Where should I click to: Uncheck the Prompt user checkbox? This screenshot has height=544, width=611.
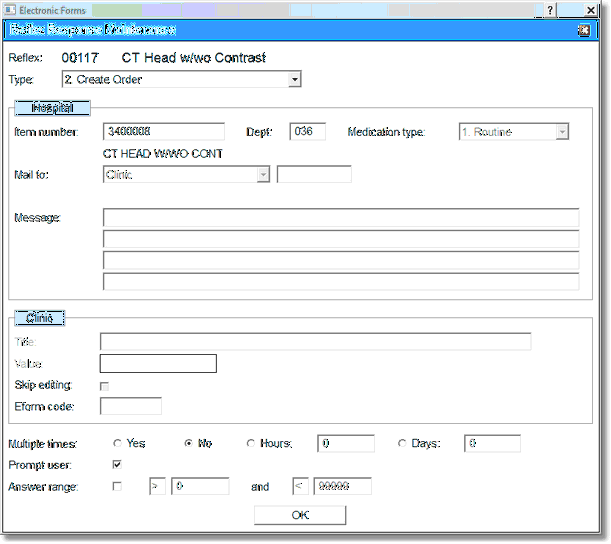117,465
